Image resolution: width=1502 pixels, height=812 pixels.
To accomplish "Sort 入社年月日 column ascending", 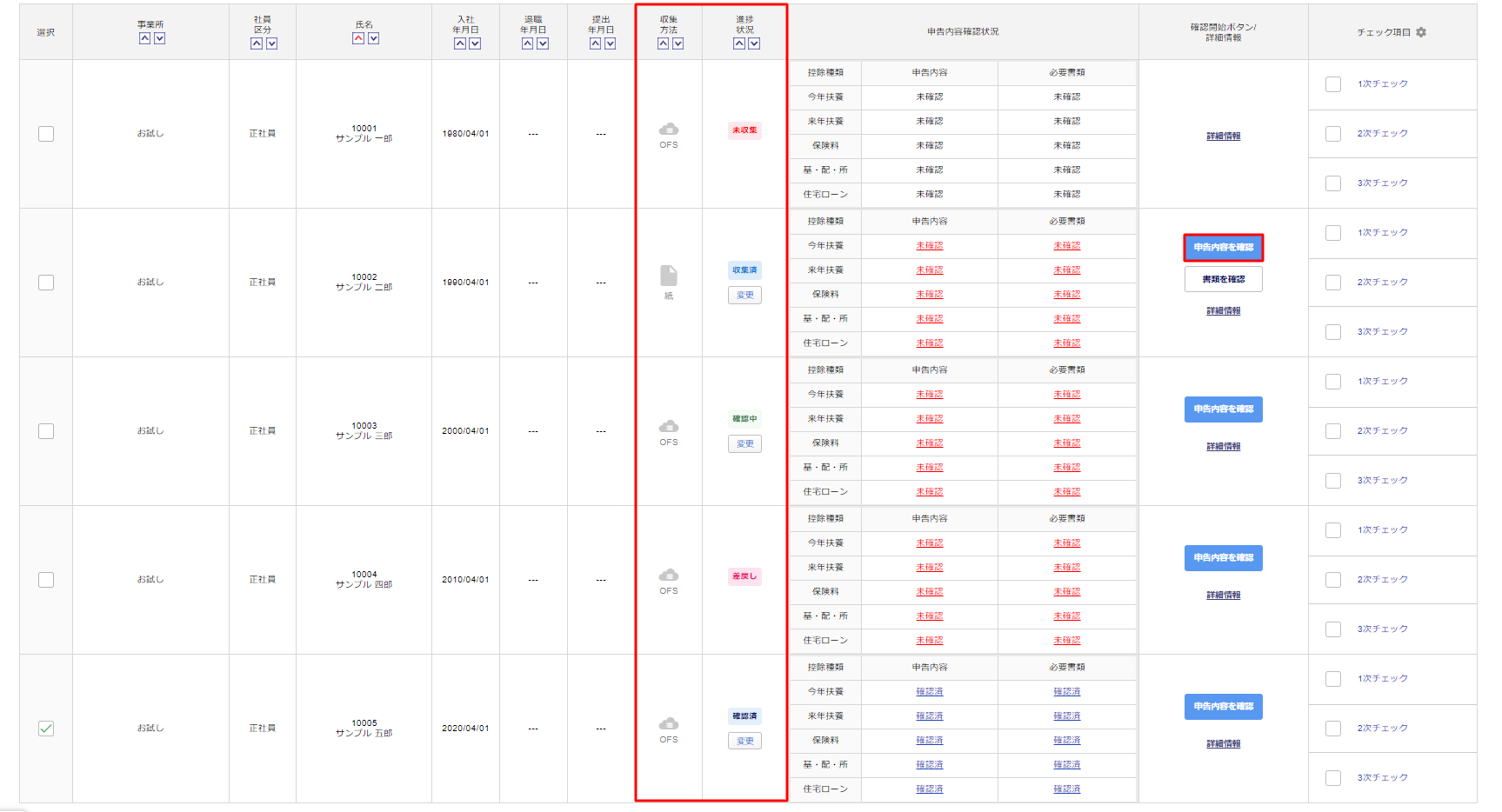I will coord(460,43).
